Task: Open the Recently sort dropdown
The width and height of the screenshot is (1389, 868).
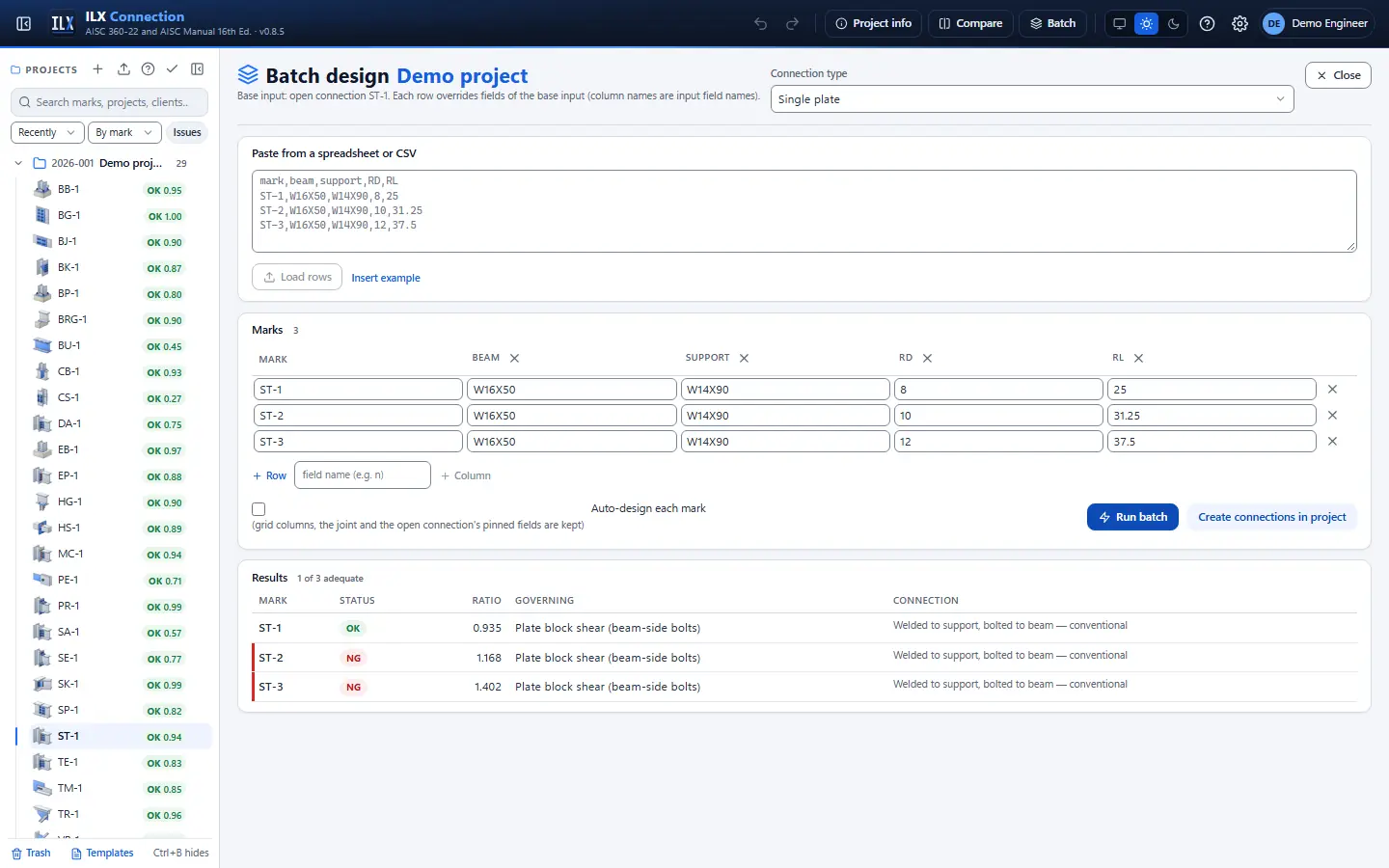Action: pyautogui.click(x=46, y=133)
